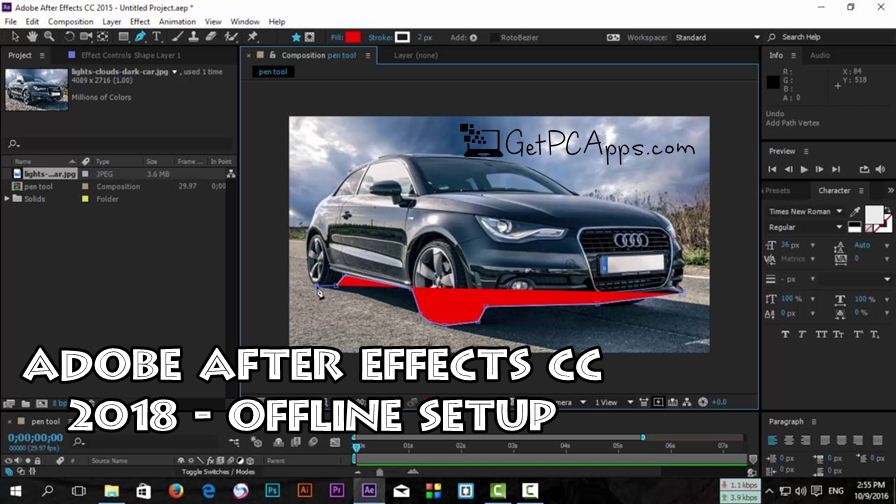Select the Puppet Pin tool

[252, 37]
